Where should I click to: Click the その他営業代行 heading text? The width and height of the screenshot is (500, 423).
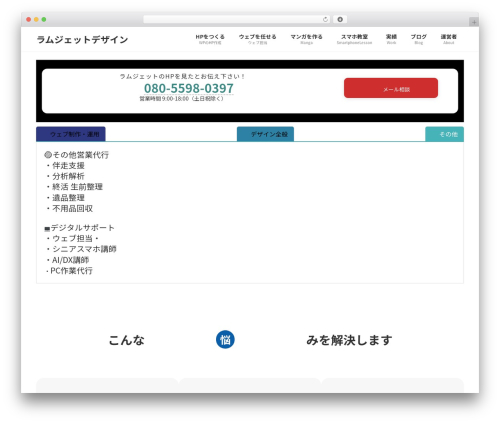pos(77,155)
